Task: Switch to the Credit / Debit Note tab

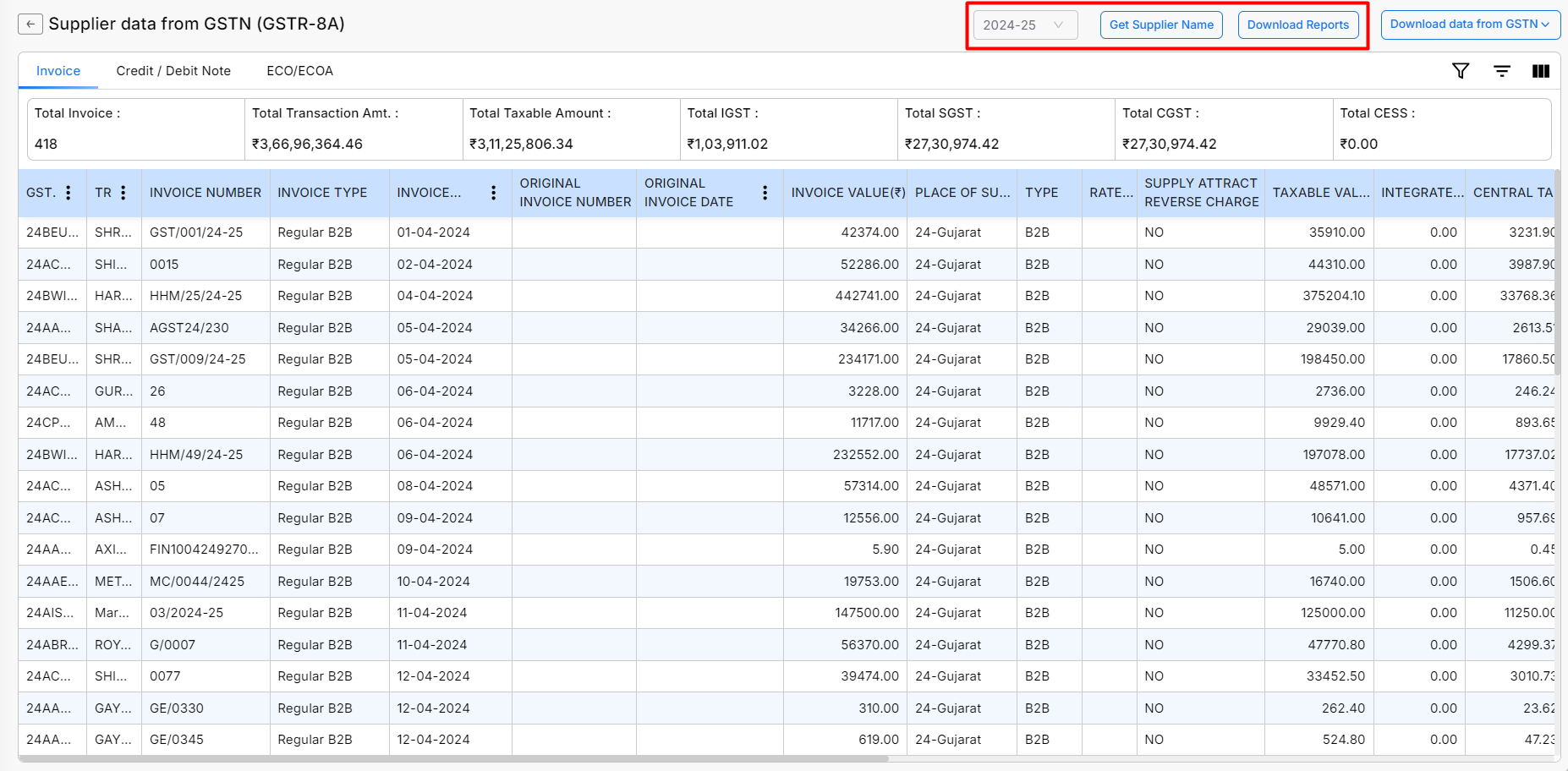Action: pyautogui.click(x=173, y=71)
